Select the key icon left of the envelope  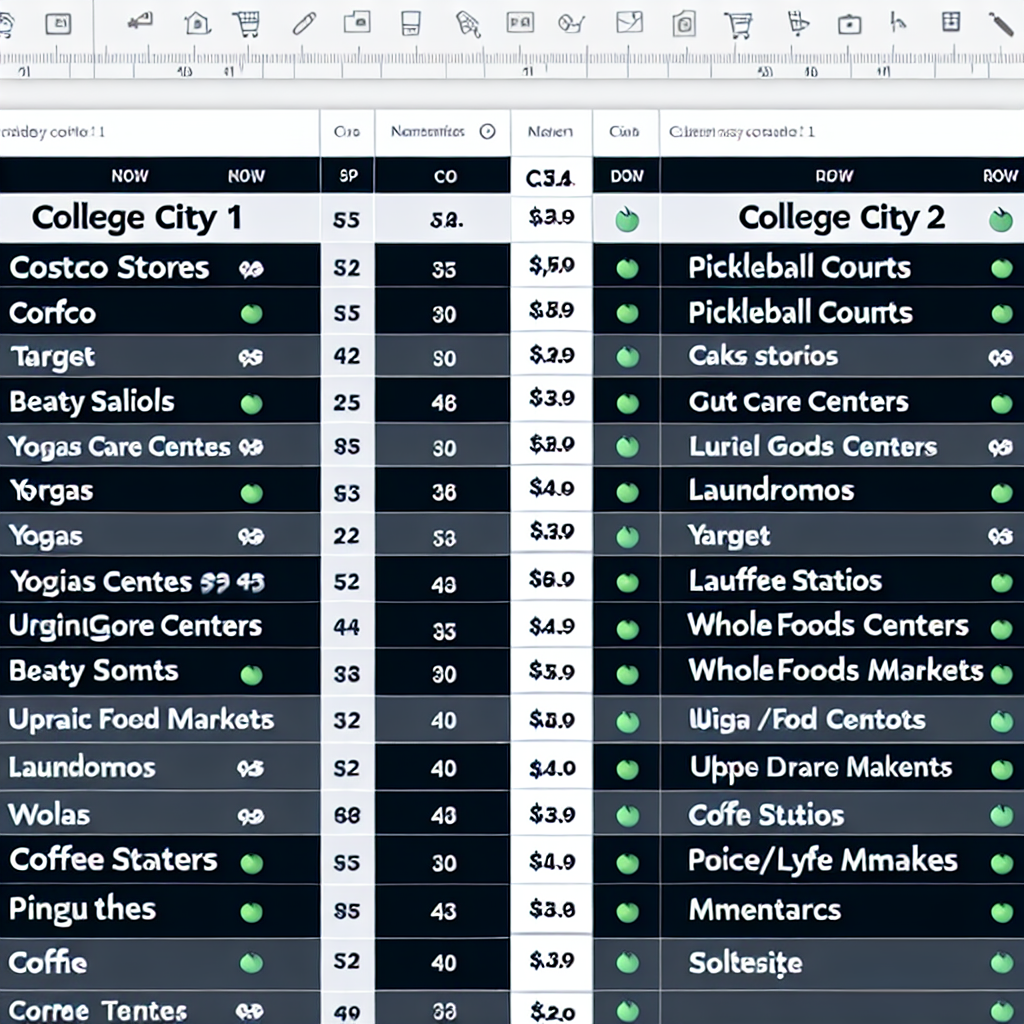click(571, 24)
